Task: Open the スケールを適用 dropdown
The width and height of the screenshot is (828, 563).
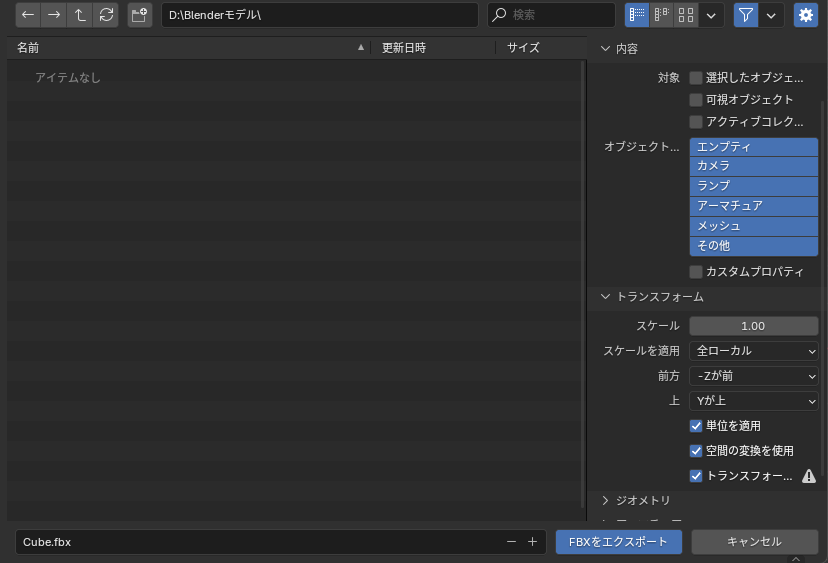Action: (x=754, y=351)
